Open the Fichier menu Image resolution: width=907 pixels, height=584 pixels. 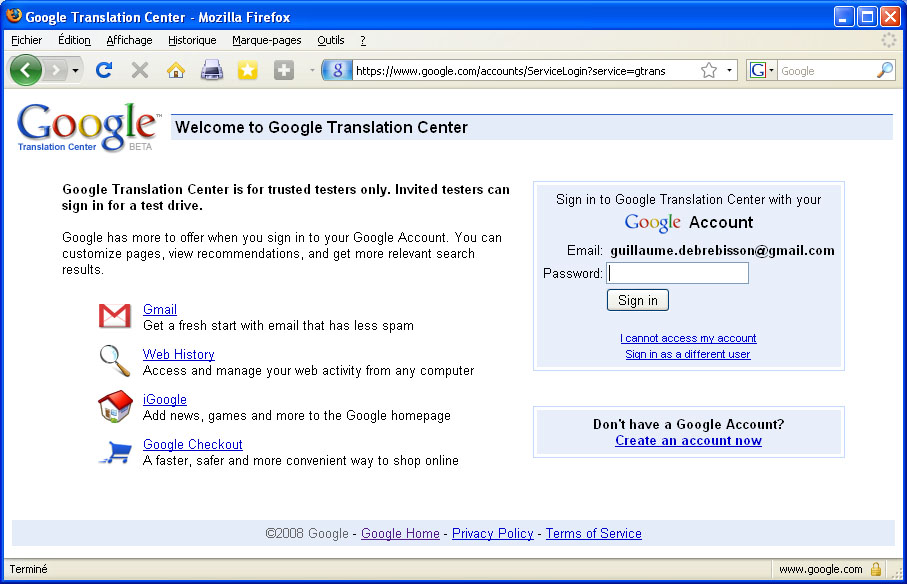pyautogui.click(x=27, y=40)
